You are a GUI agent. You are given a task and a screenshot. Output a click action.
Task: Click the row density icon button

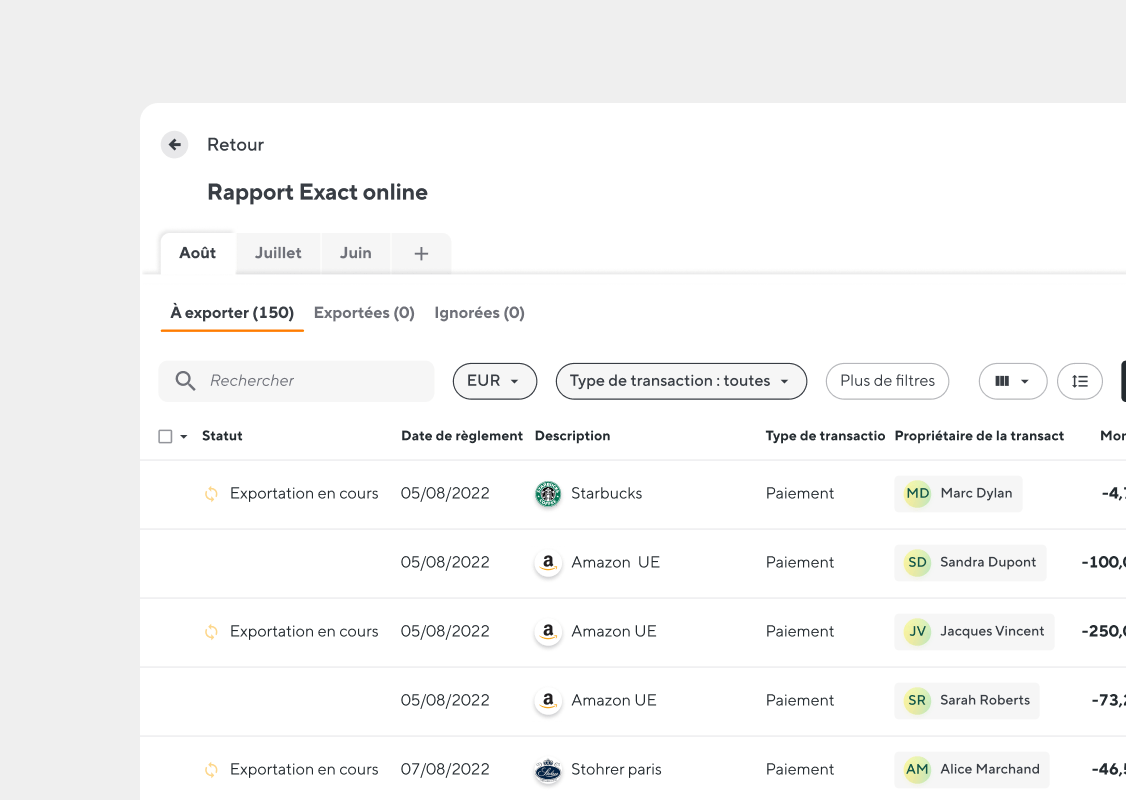(x=1079, y=381)
